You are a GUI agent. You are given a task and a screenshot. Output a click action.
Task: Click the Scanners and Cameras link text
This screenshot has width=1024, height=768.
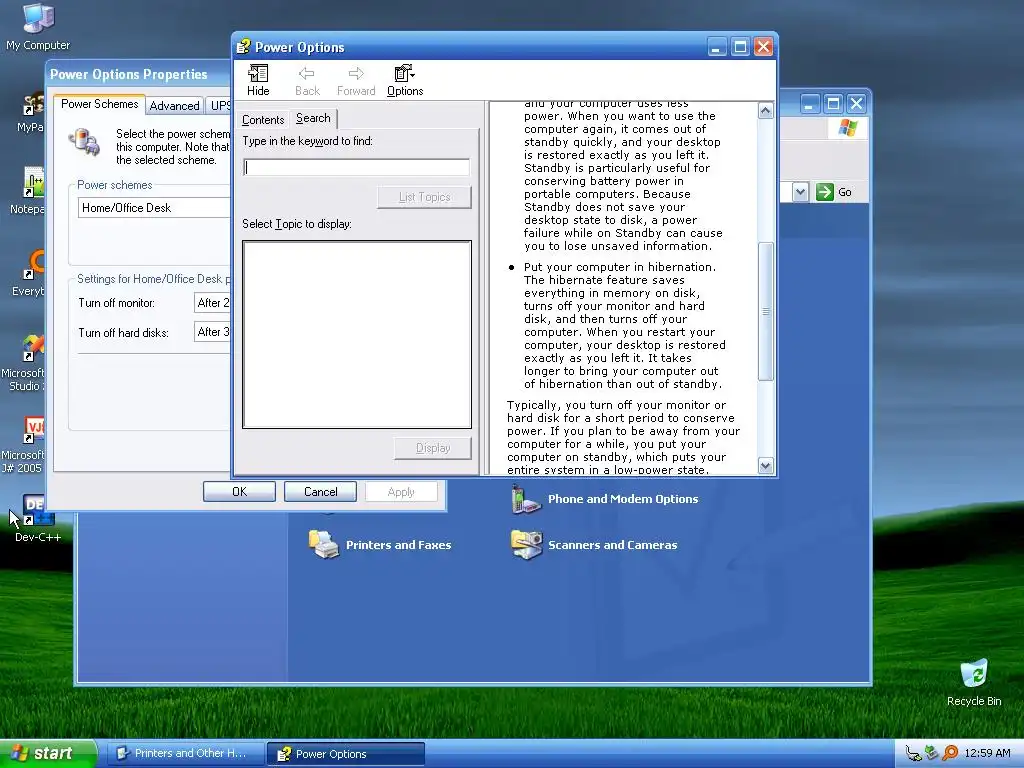click(613, 545)
